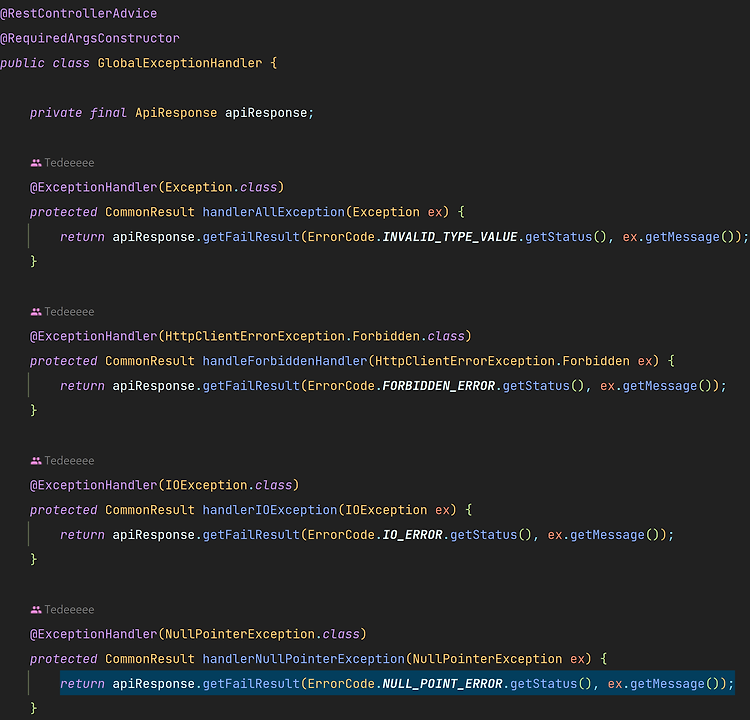Screen dimensions: 750x720
Task: Click the NULL_POINT_ERROR constant
Action: (x=442, y=684)
